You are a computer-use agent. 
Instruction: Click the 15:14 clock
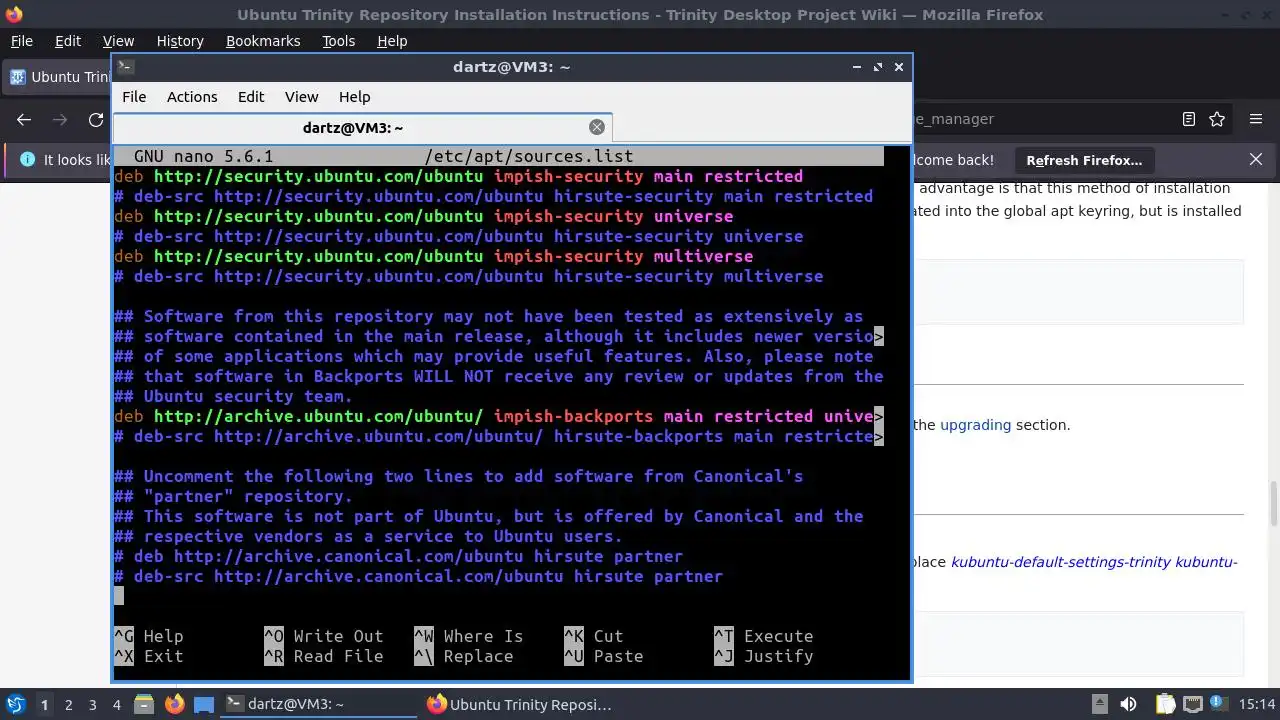click(x=1259, y=704)
